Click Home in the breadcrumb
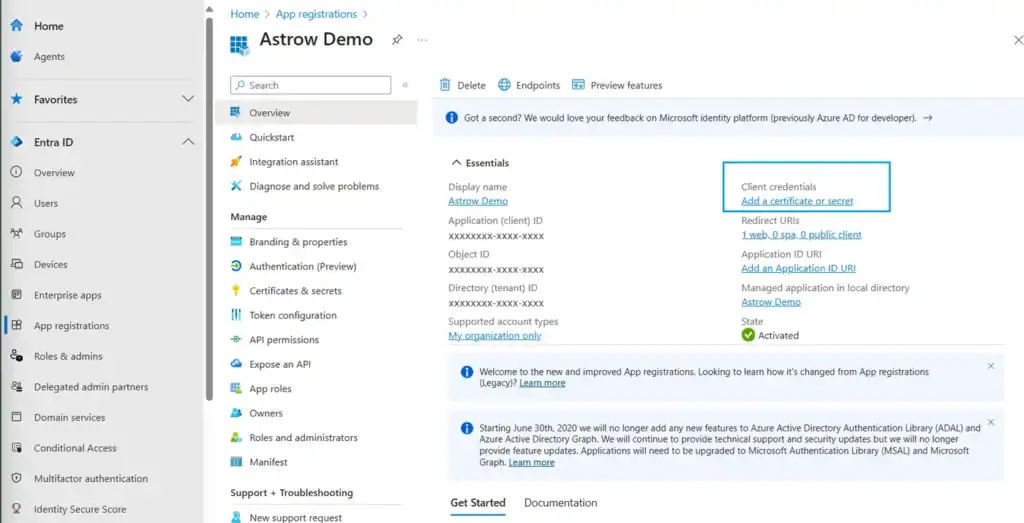Image resolution: width=1024 pixels, height=523 pixels. 245,14
